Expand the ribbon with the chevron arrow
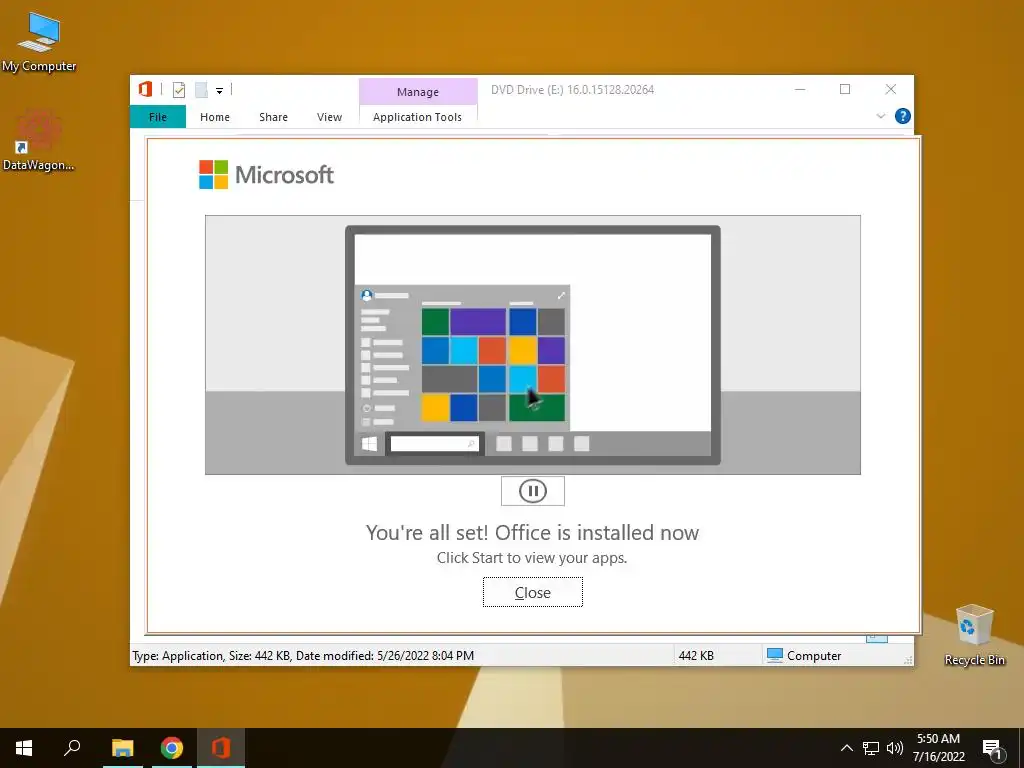1024x768 pixels. (x=880, y=116)
